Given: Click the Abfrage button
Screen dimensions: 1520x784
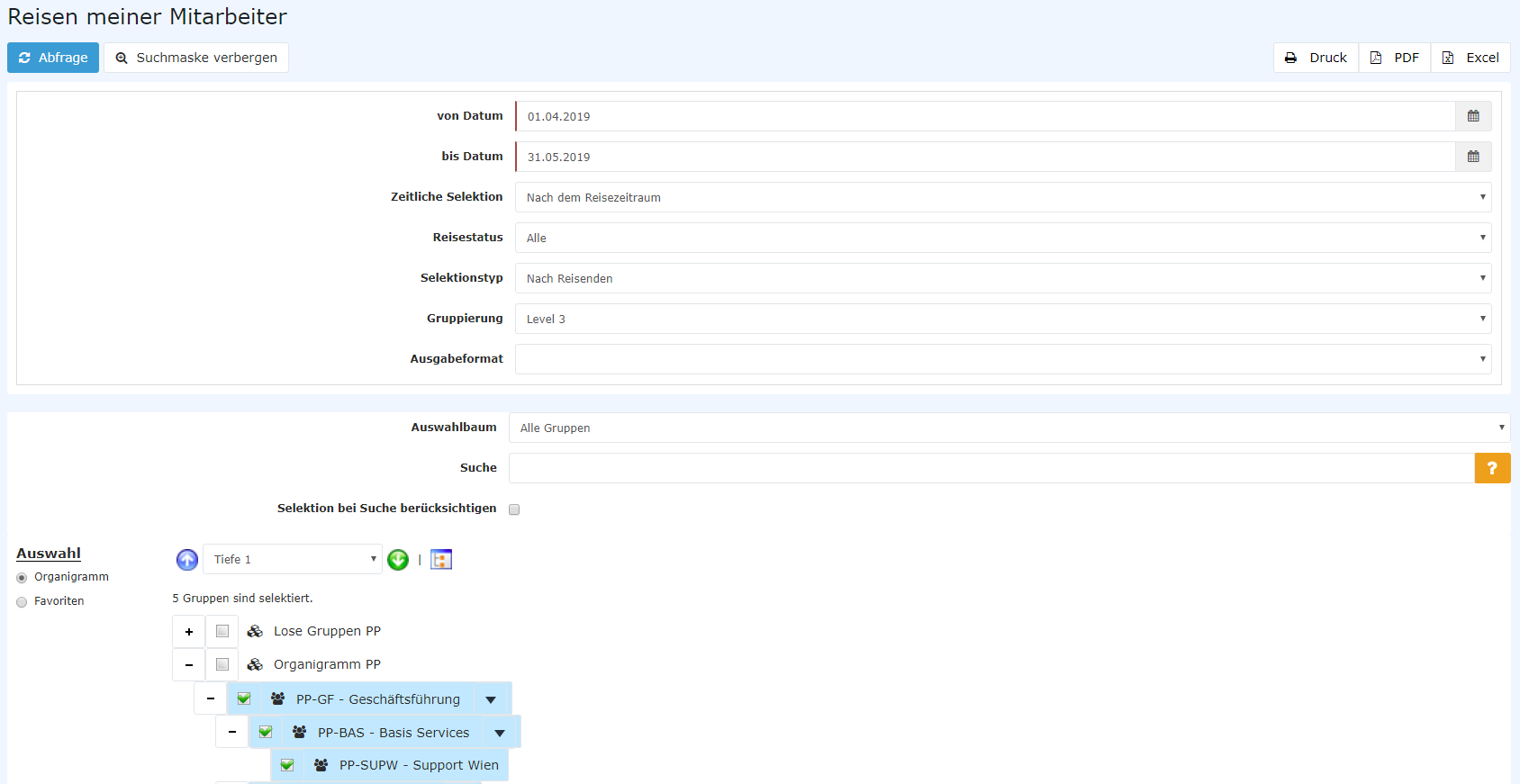Looking at the screenshot, I should point(53,58).
